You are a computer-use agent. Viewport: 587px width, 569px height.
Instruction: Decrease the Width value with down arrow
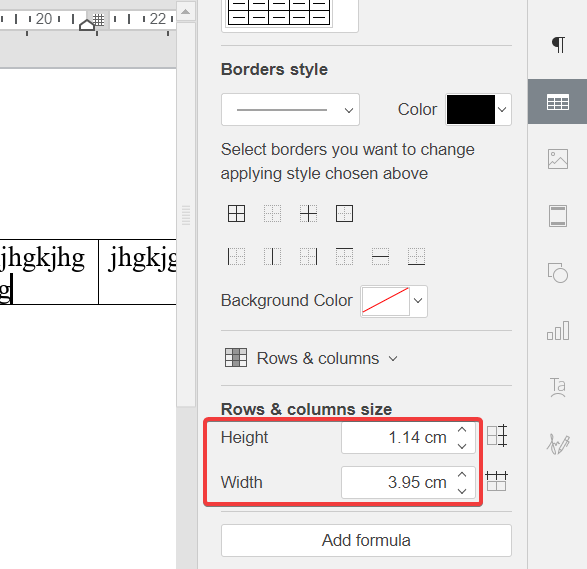(462, 491)
